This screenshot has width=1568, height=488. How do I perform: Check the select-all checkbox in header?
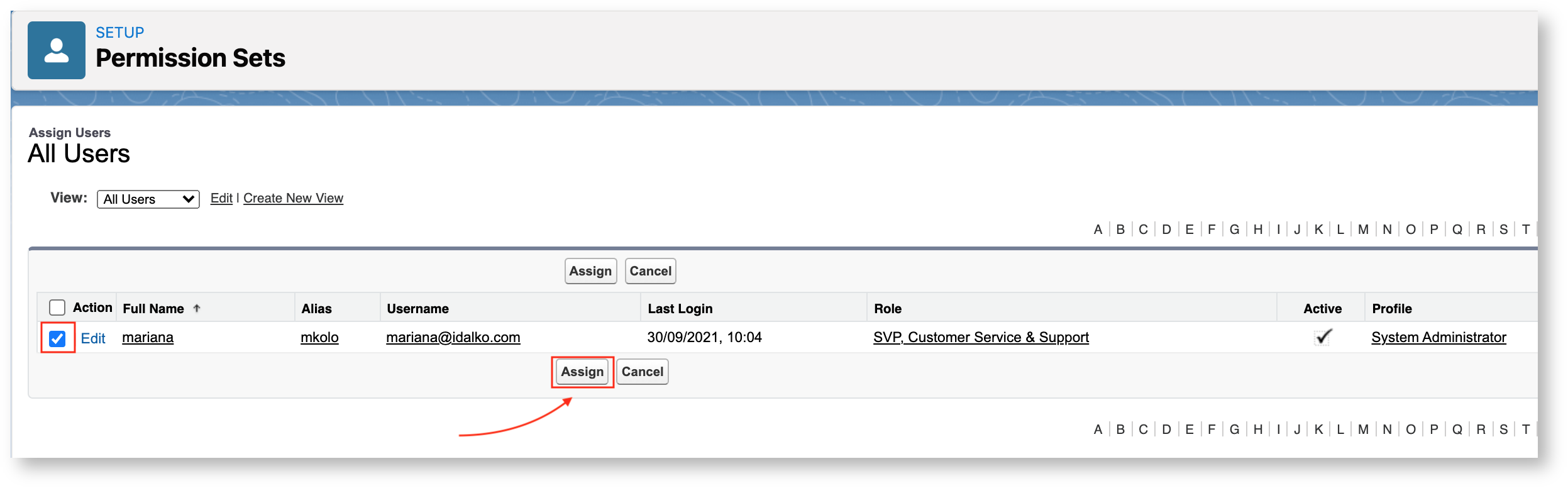[x=57, y=308]
